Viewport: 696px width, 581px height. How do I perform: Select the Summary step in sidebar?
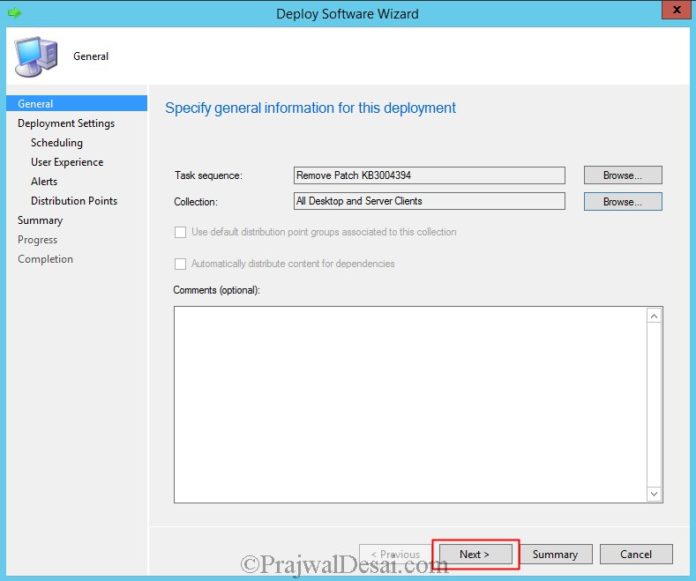40,220
